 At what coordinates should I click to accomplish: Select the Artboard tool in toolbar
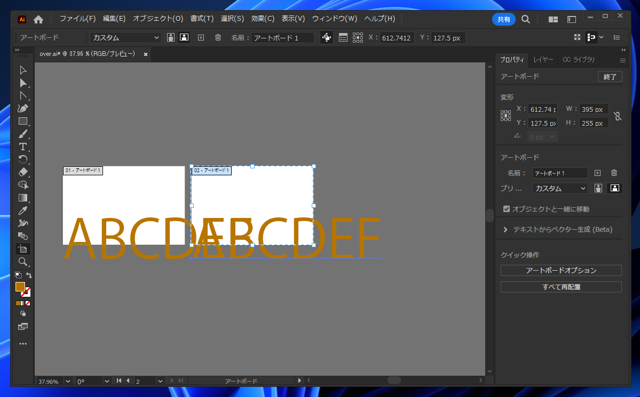[23, 249]
